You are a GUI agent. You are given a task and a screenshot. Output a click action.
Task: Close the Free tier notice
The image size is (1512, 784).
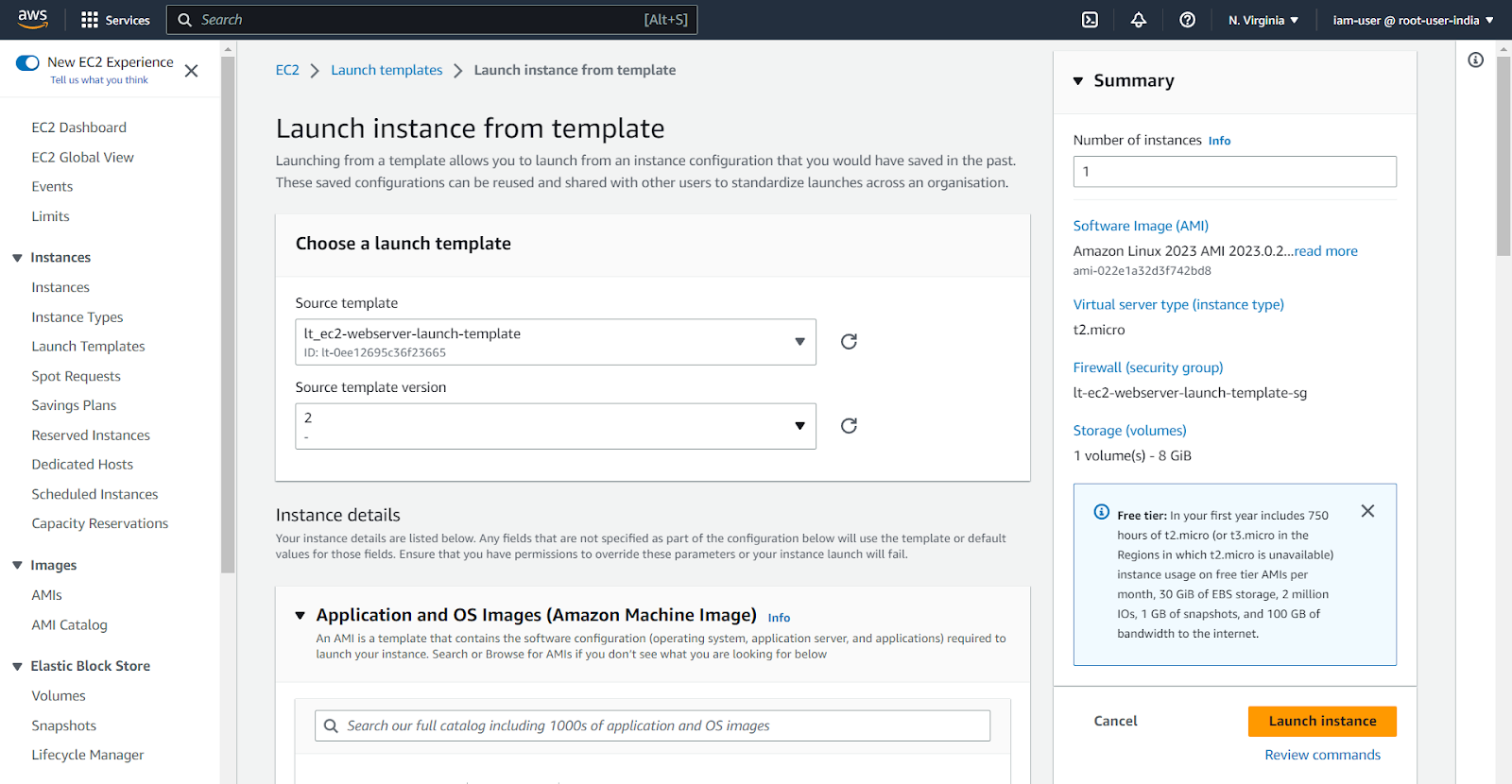click(x=1367, y=511)
